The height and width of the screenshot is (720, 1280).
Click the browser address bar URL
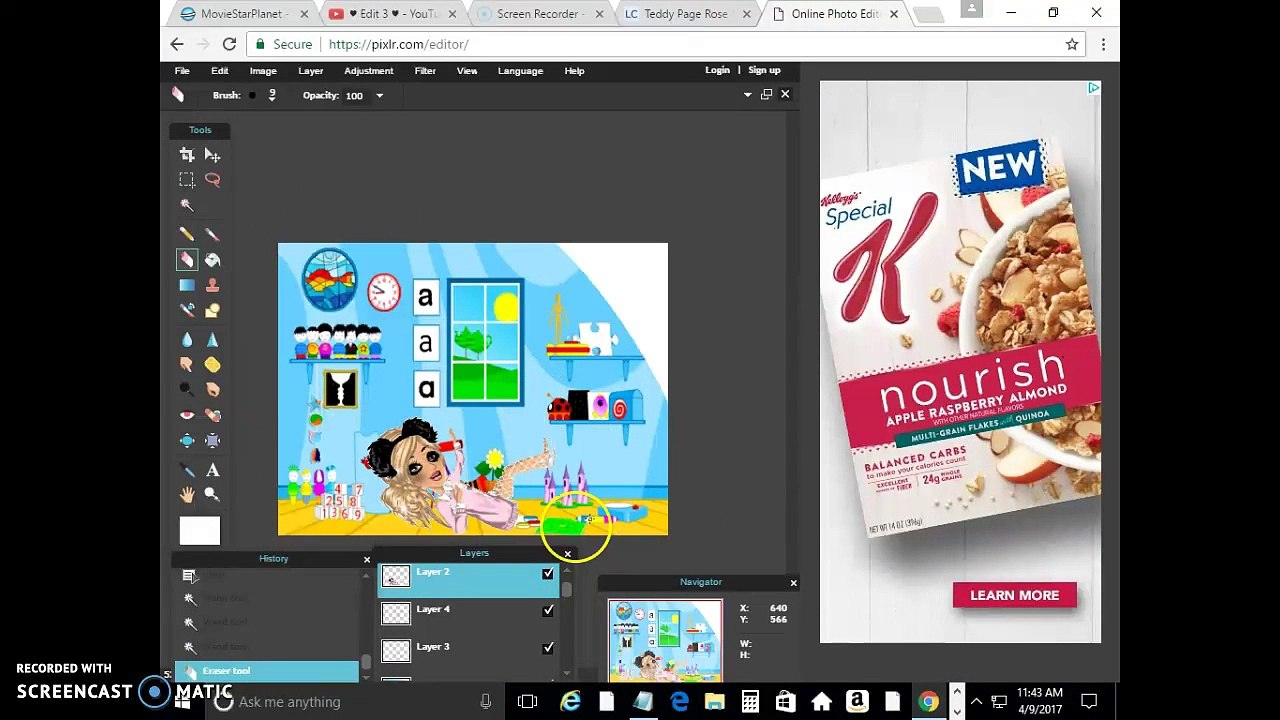click(x=398, y=44)
